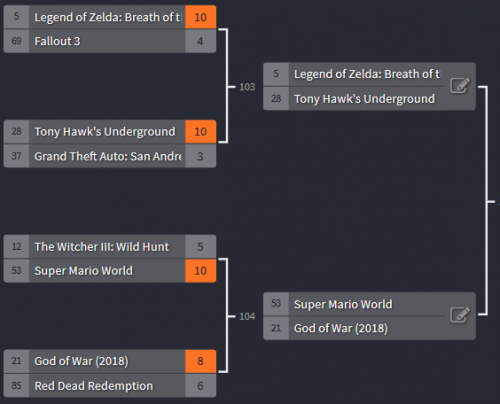Select The Witcher III: Wild Hunt entry

pos(110,247)
